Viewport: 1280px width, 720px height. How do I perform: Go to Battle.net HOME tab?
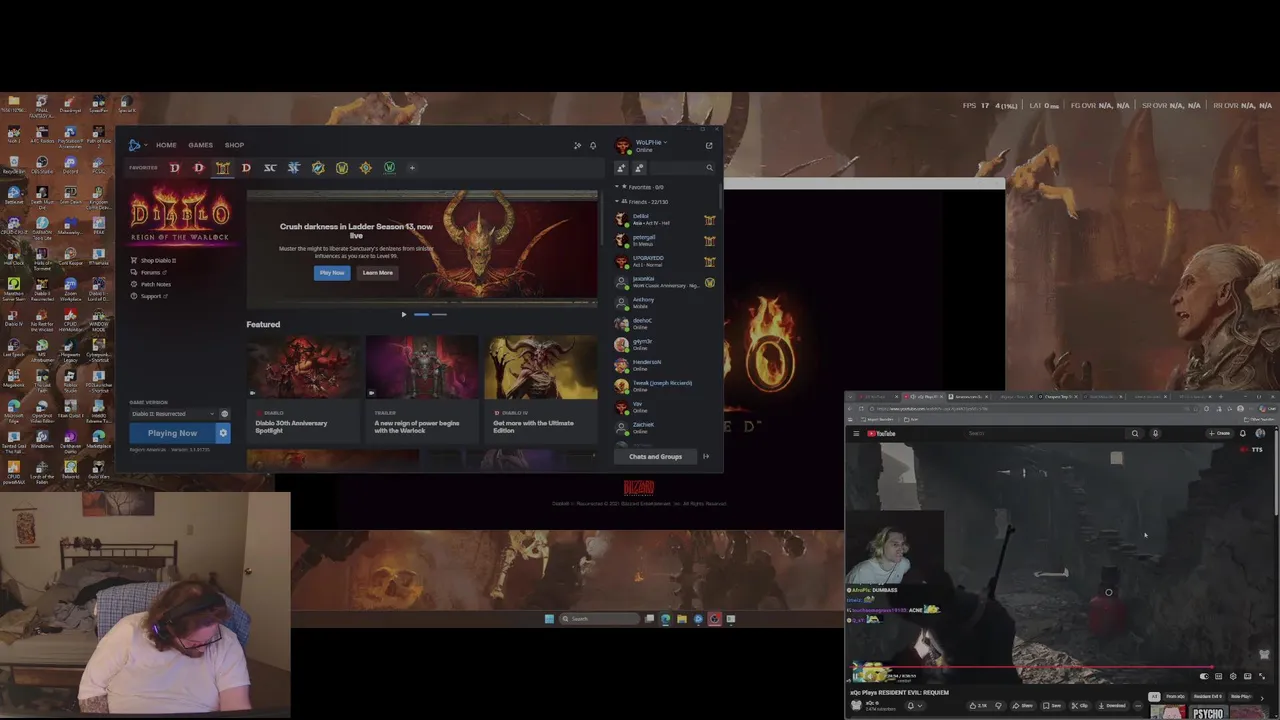[166, 146]
